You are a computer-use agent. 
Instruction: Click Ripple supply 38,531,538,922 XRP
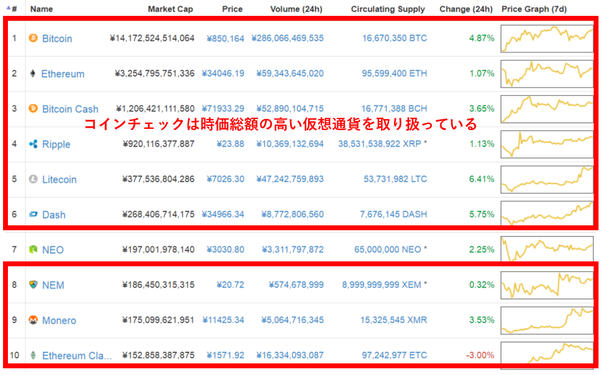[x=379, y=144]
